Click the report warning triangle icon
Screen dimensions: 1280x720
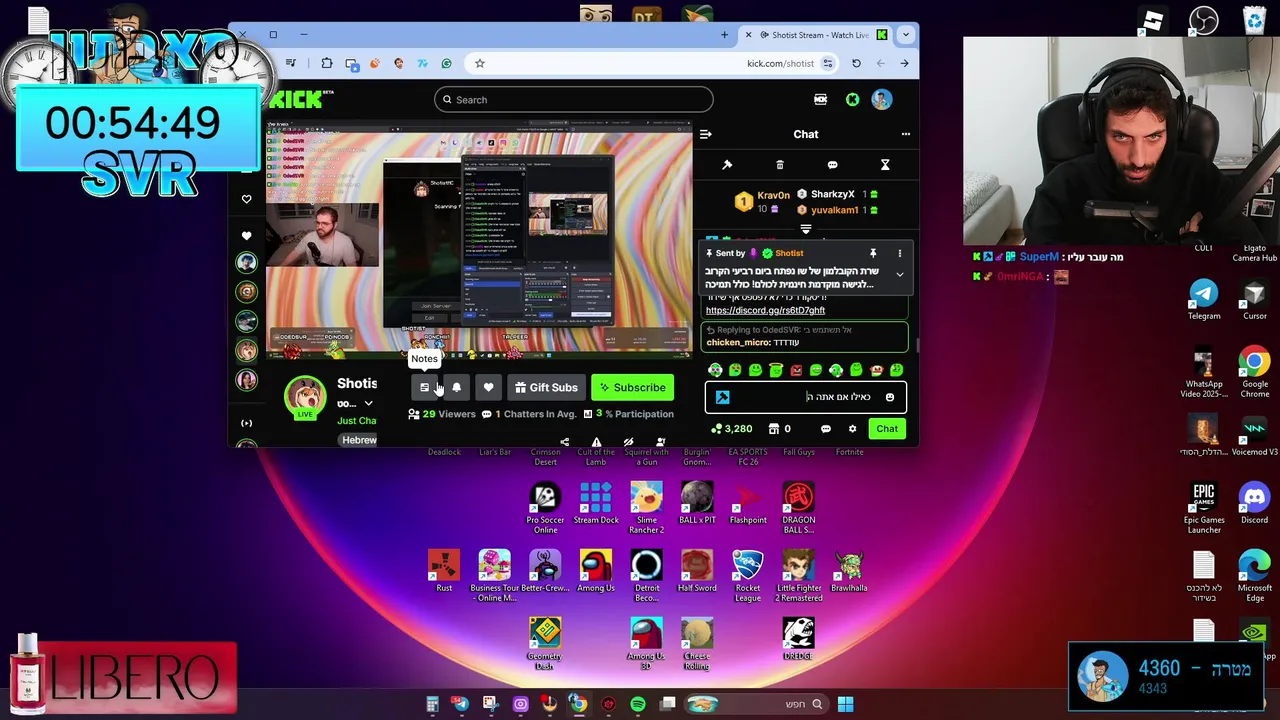[x=596, y=442]
